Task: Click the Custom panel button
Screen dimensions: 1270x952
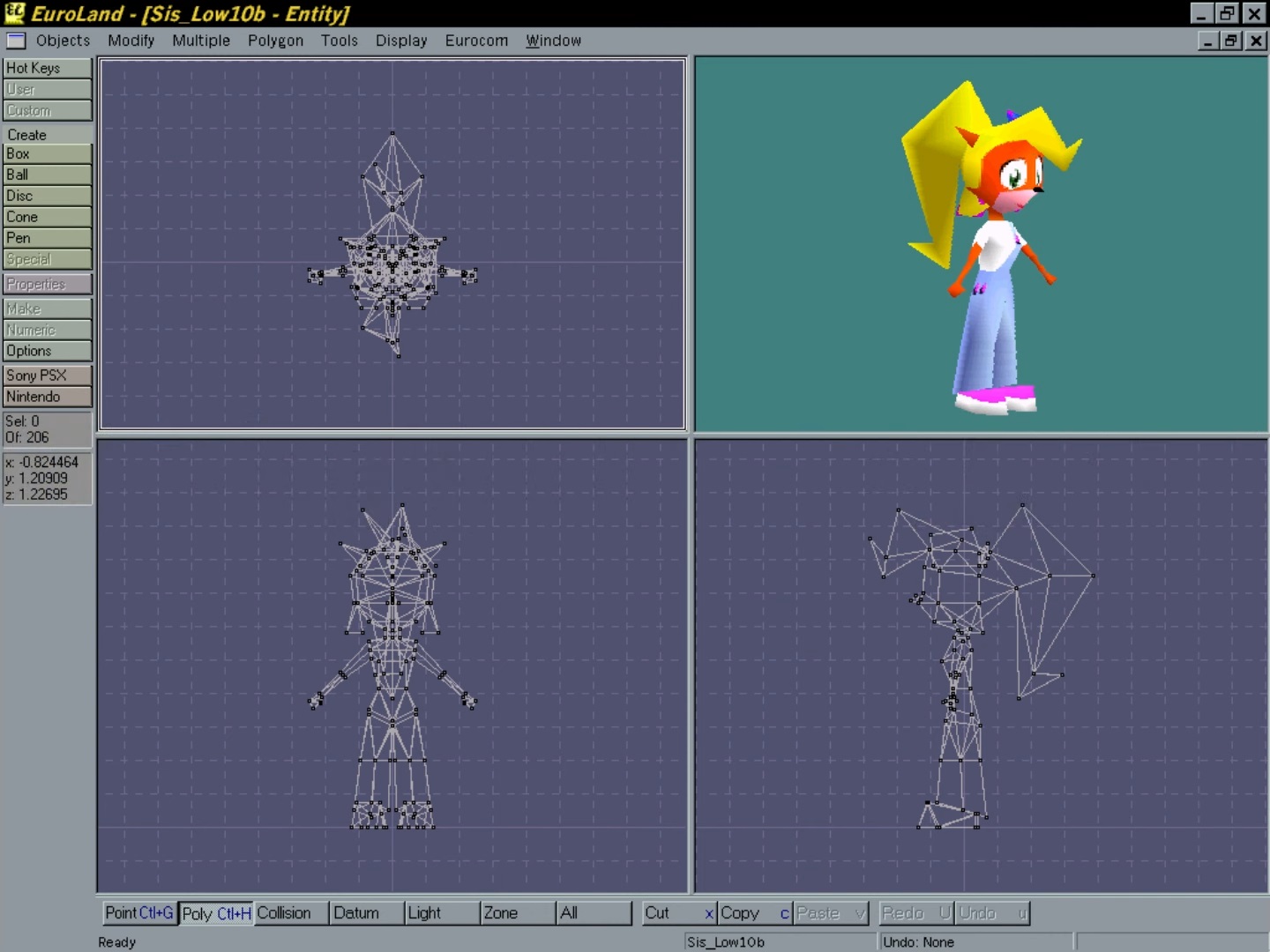Action: tap(47, 110)
